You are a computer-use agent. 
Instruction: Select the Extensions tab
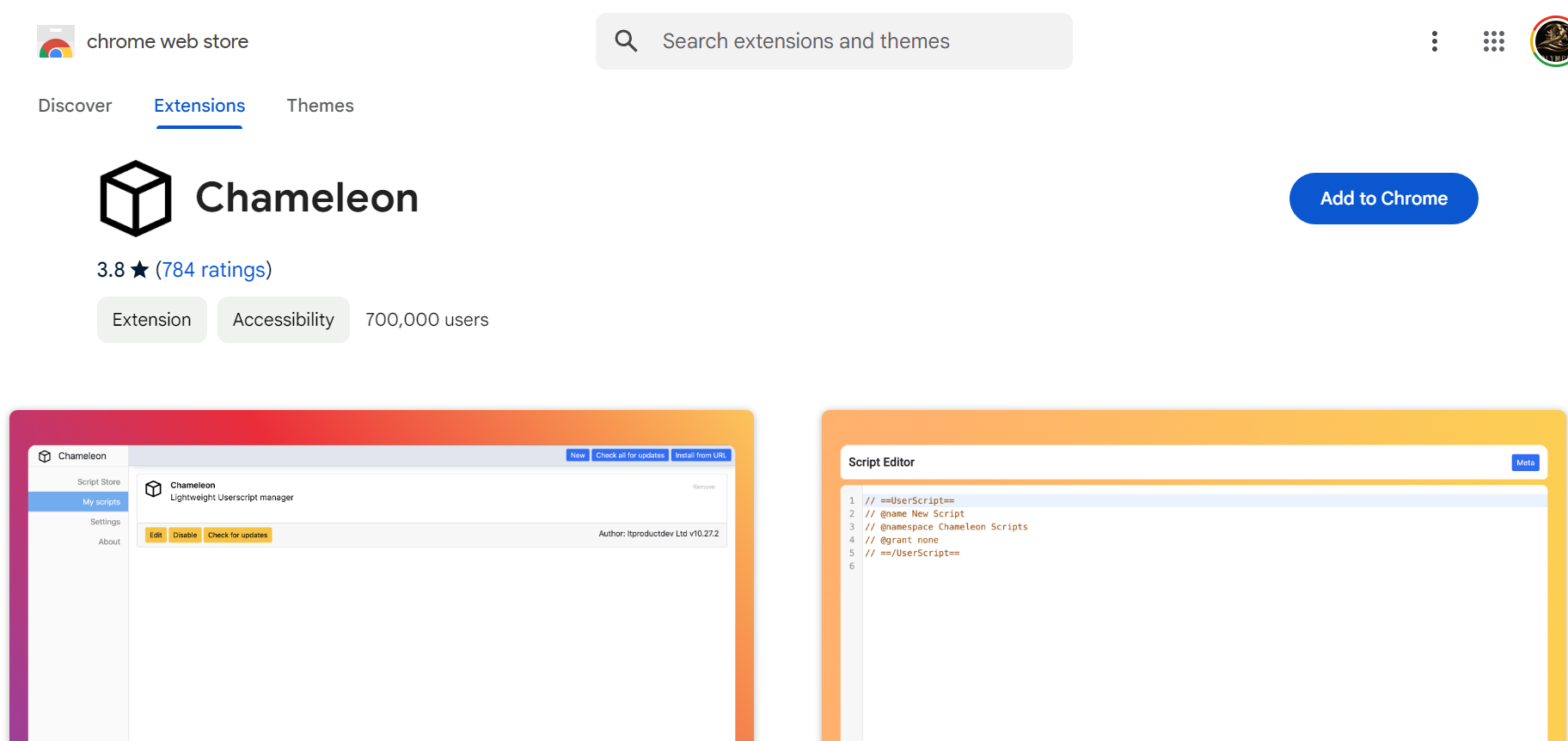(199, 106)
